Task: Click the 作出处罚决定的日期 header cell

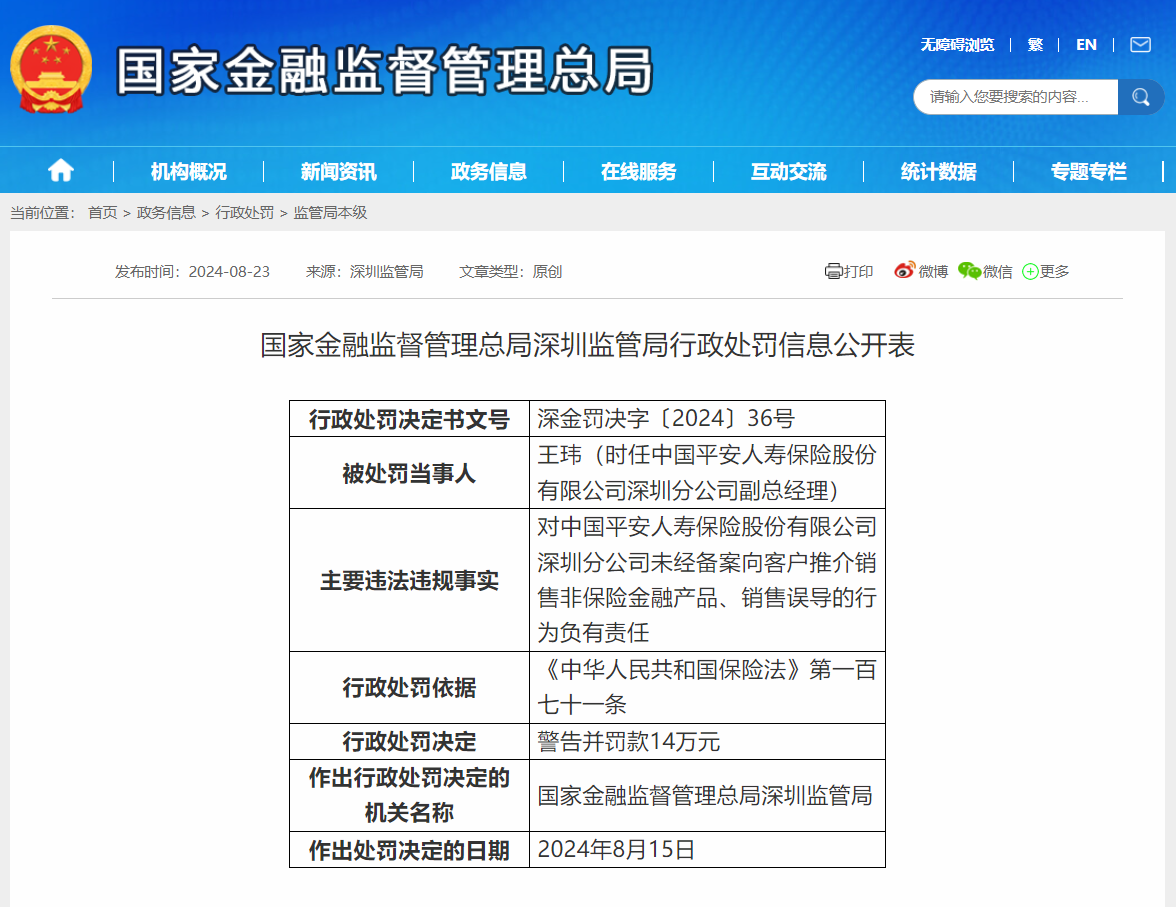Action: tap(410, 849)
